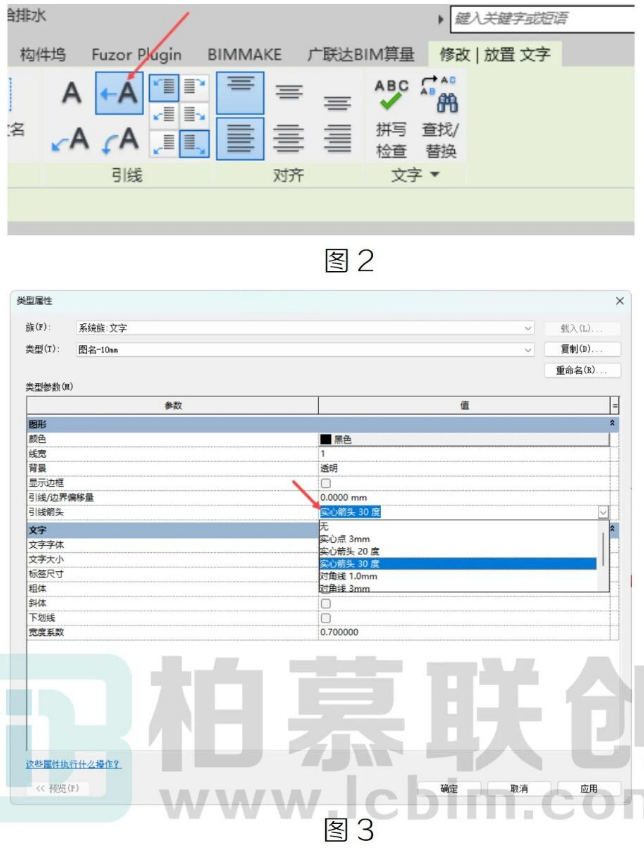Click the 应用 apply button
This screenshot has height=848, width=644.
click(x=589, y=789)
